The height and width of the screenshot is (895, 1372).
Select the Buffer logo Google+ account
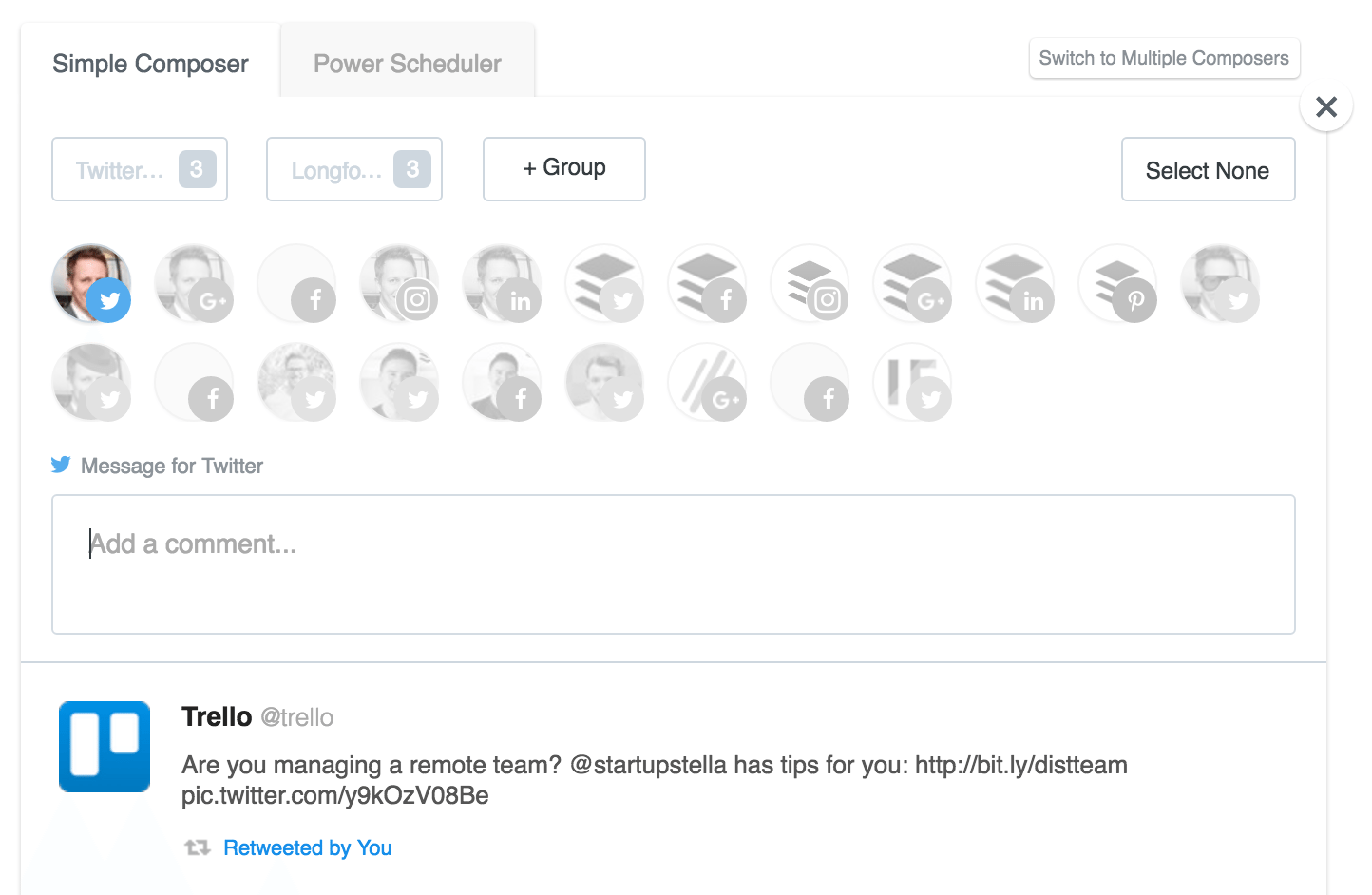tap(913, 283)
